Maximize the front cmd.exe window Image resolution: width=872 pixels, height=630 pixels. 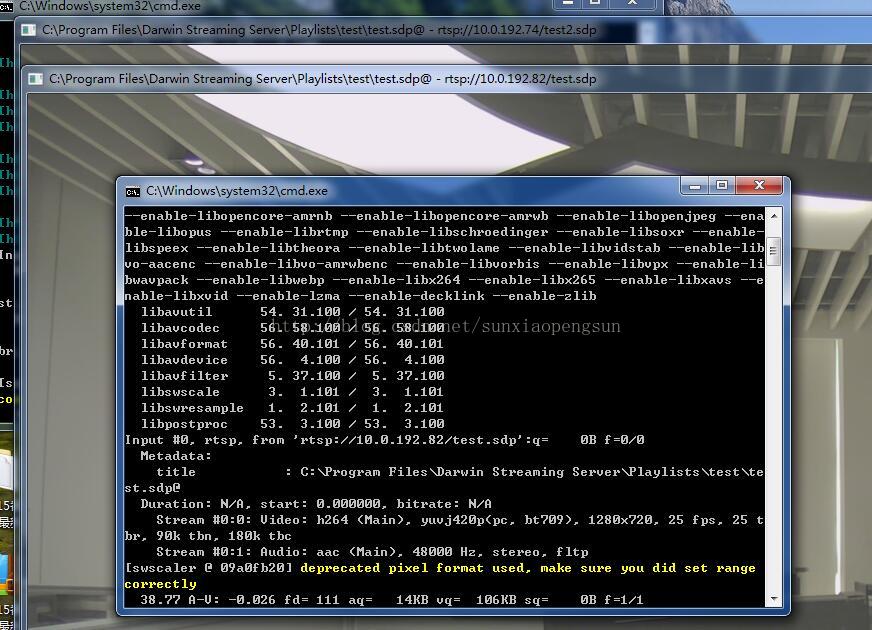tap(722, 186)
